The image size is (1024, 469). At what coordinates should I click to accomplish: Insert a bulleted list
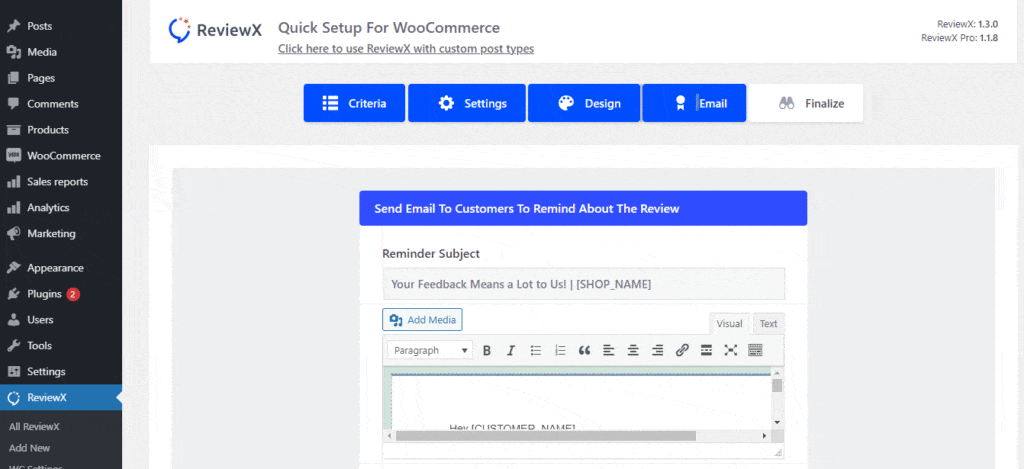coord(536,351)
